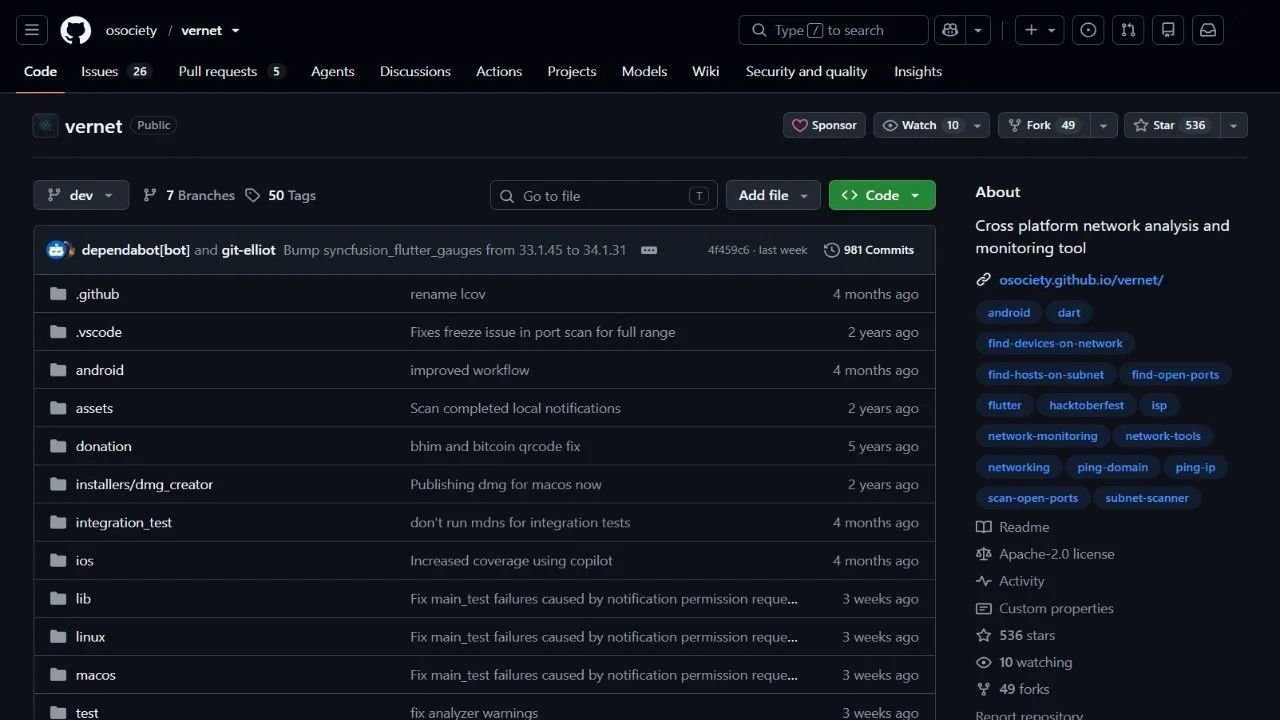
Task: Open the hacktoberfest topic tag
Action: 1087,405
